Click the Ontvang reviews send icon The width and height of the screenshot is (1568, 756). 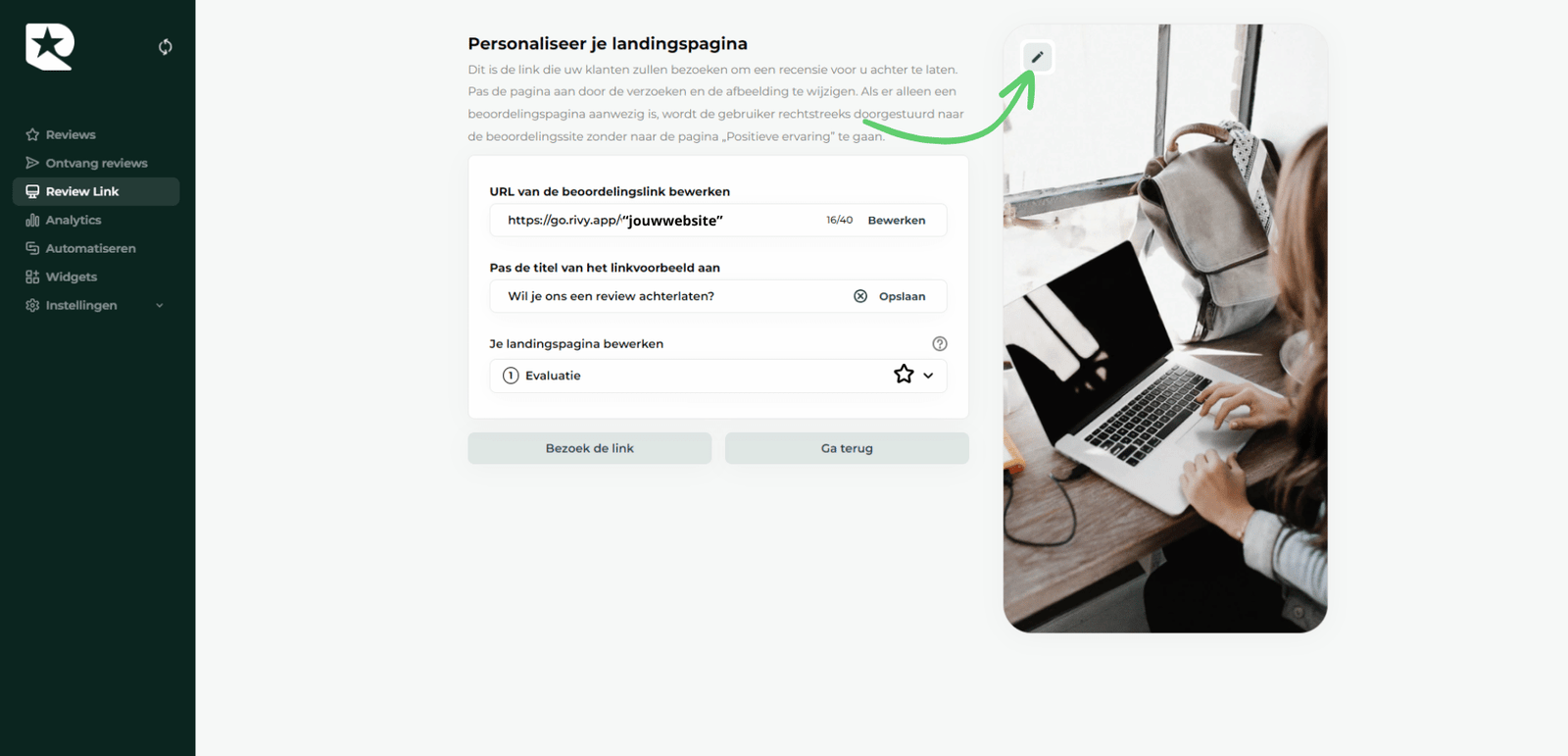pos(32,163)
